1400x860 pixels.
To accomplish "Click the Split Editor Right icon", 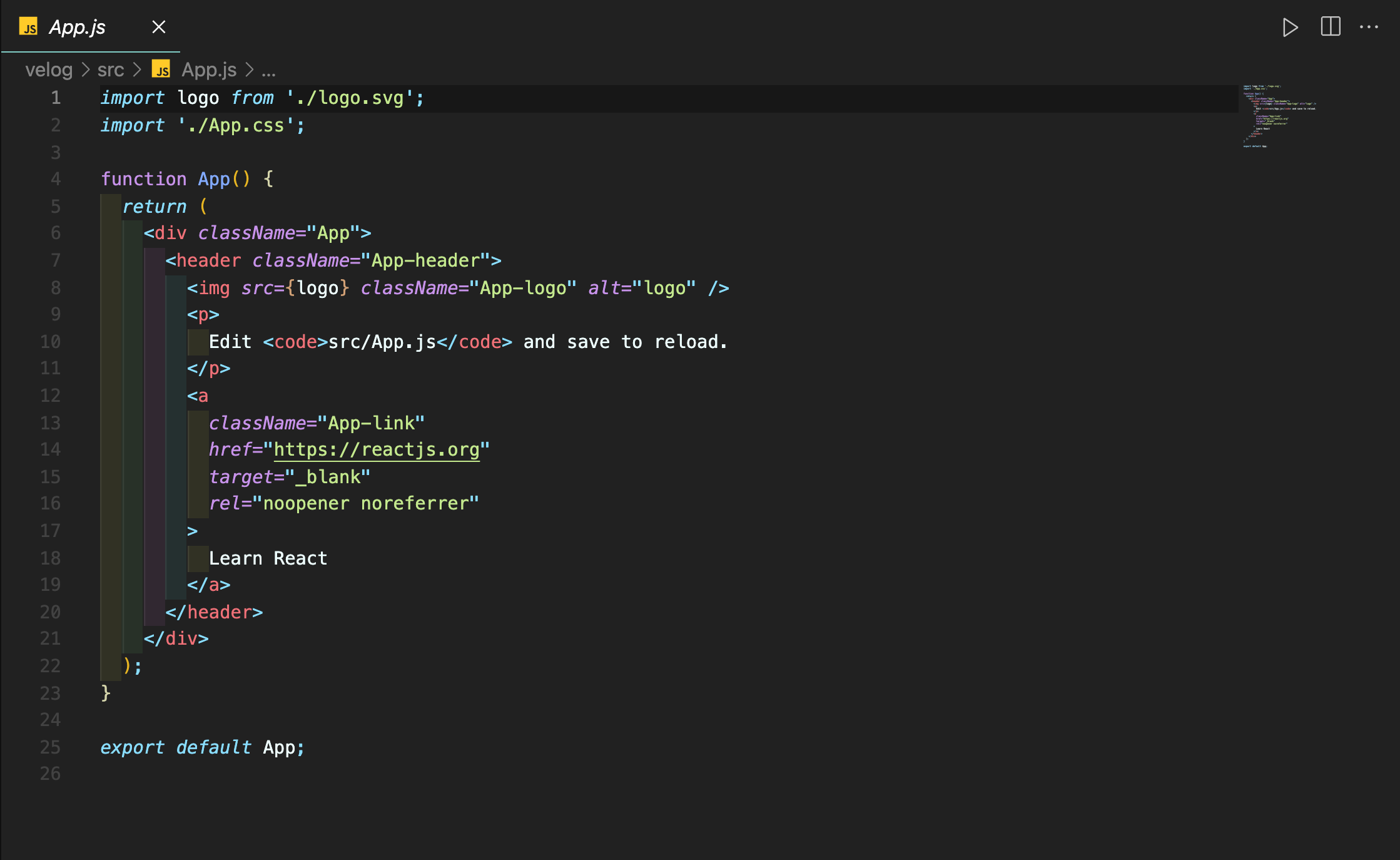I will click(x=1331, y=27).
